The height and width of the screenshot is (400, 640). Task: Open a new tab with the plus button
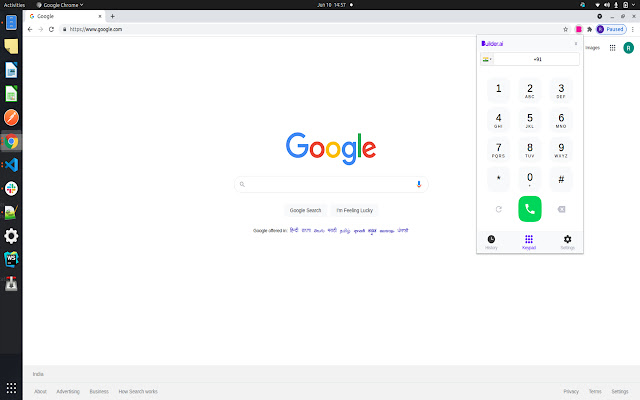tap(112, 16)
